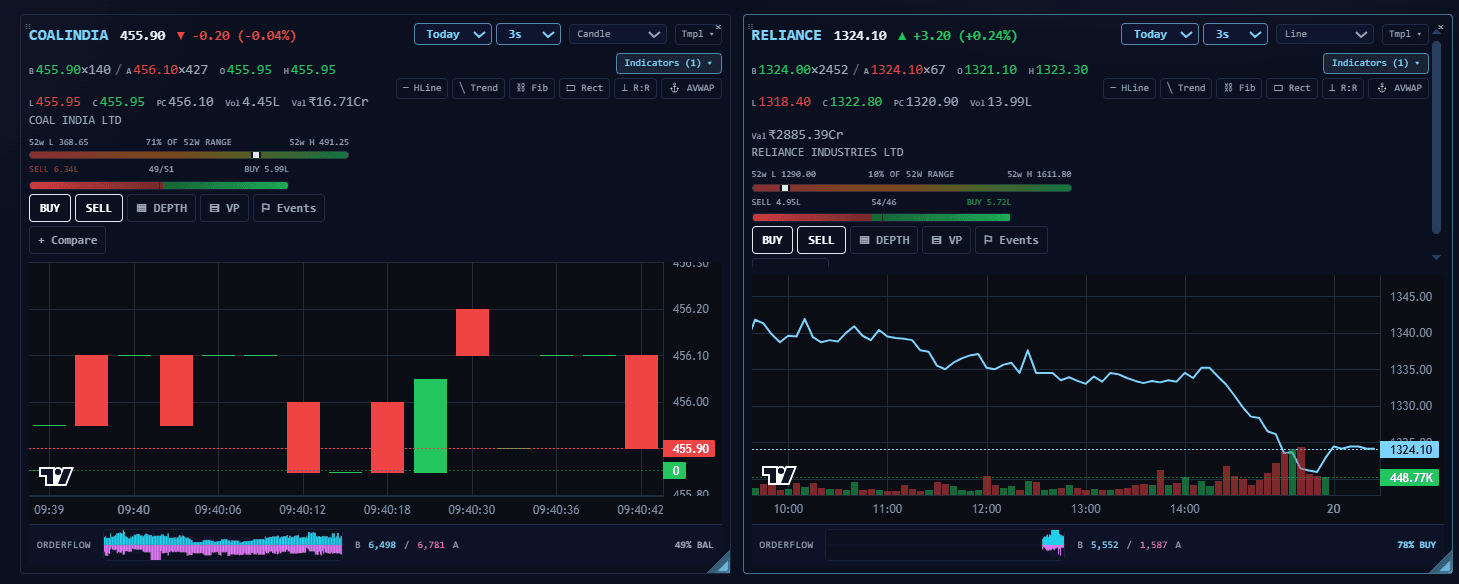Screen dimensions: 1459x584
Task: Click RELIANCE sell/buy 54/46 ratio bar
Action: (881, 217)
